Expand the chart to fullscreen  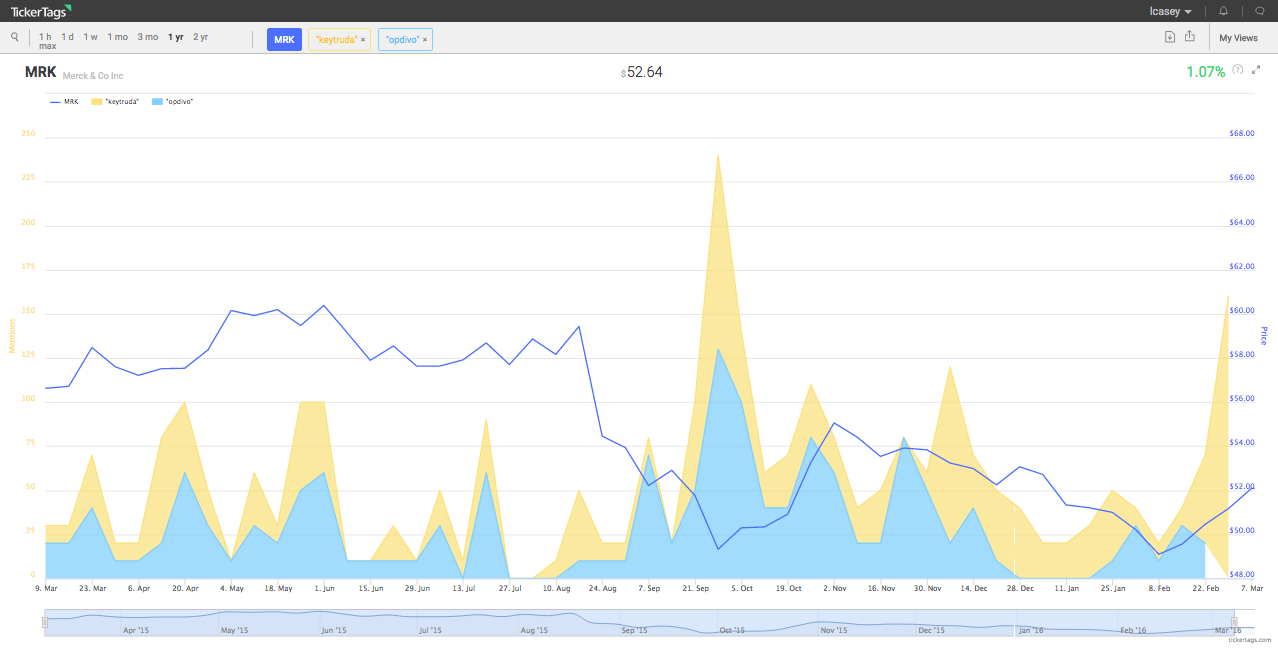[x=1256, y=69]
